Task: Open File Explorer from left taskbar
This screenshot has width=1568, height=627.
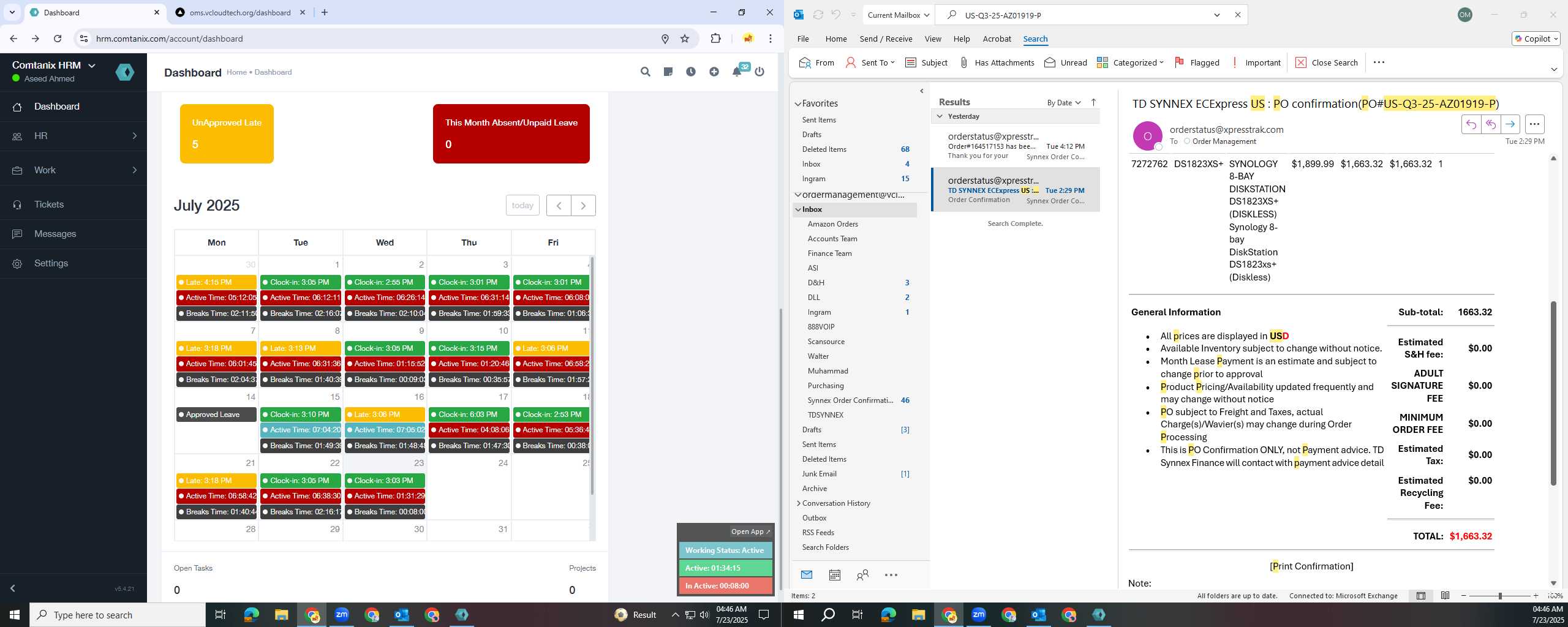Action: [x=281, y=615]
